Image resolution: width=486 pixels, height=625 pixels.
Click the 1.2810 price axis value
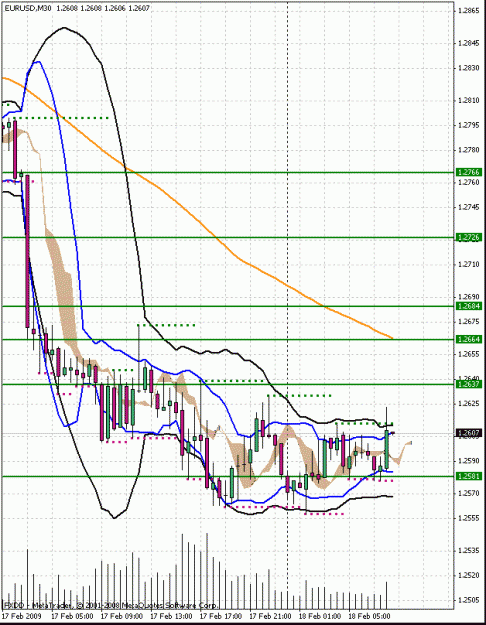(x=469, y=101)
